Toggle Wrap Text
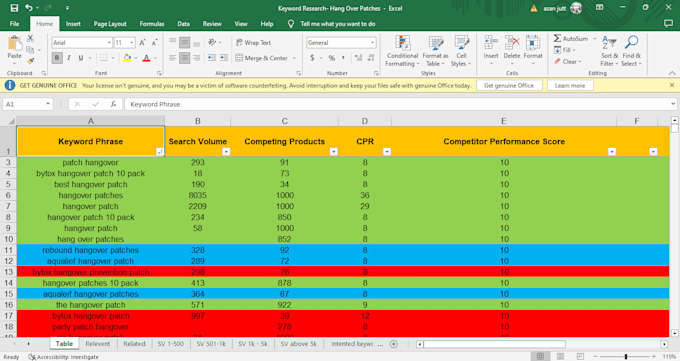 pyautogui.click(x=253, y=43)
